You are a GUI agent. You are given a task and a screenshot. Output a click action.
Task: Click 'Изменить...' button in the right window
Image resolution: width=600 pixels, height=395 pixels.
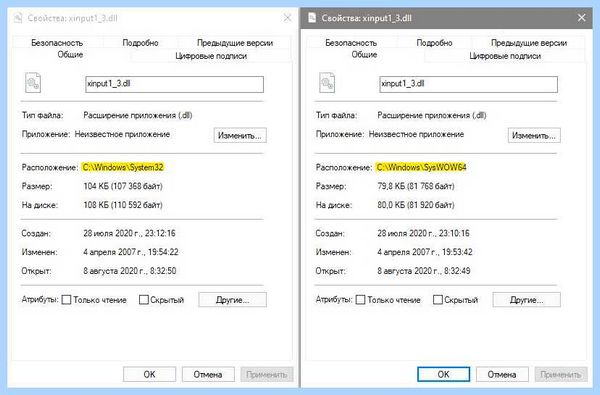[534, 135]
